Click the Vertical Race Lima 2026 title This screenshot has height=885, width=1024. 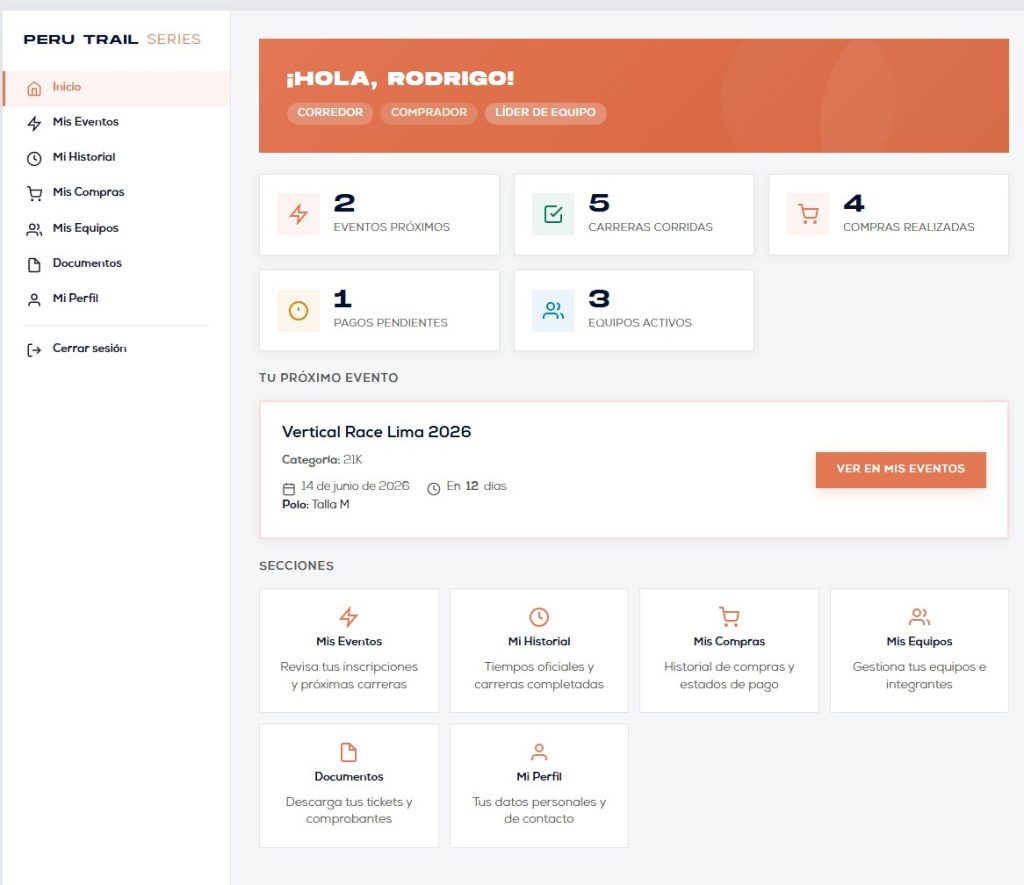[x=376, y=432]
